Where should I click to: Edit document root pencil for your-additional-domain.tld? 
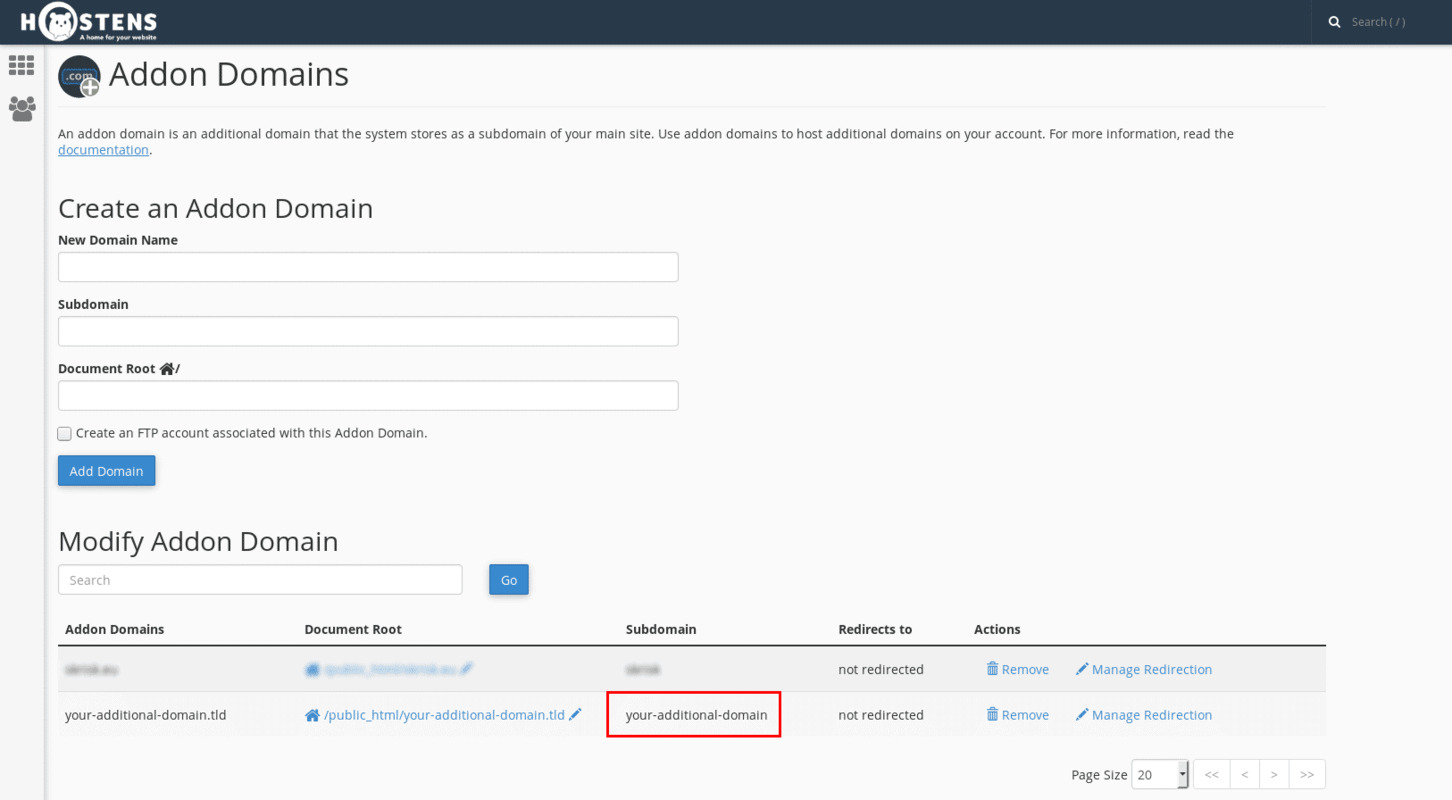pos(575,715)
